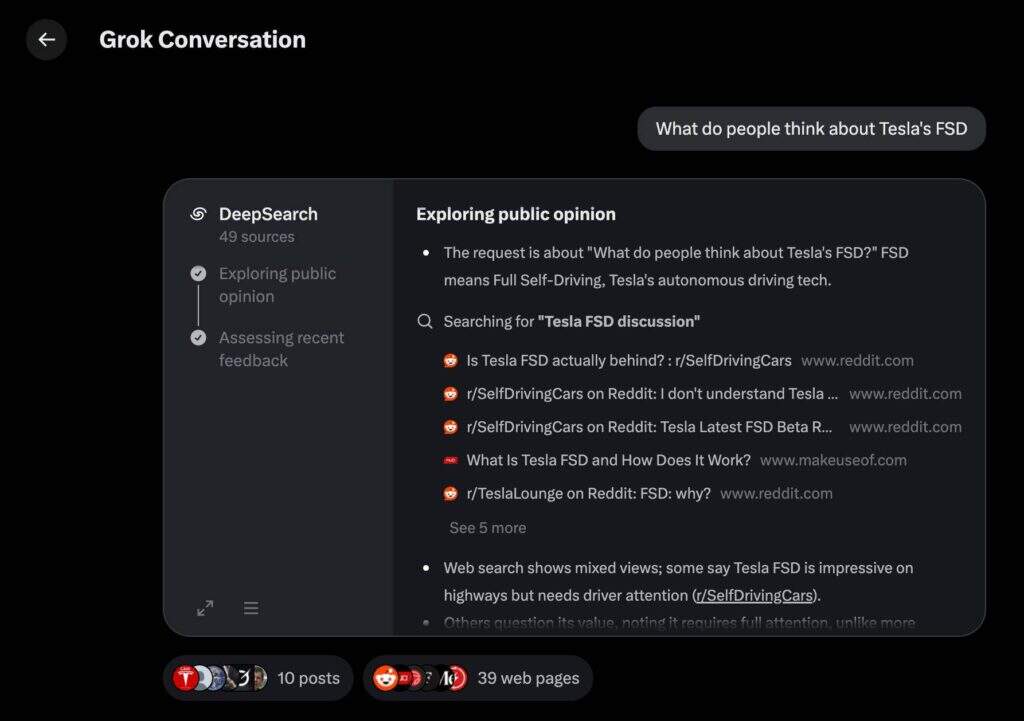1024x721 pixels.
Task: Open the r/SelfDrivingCars underlined link
Action: click(754, 596)
